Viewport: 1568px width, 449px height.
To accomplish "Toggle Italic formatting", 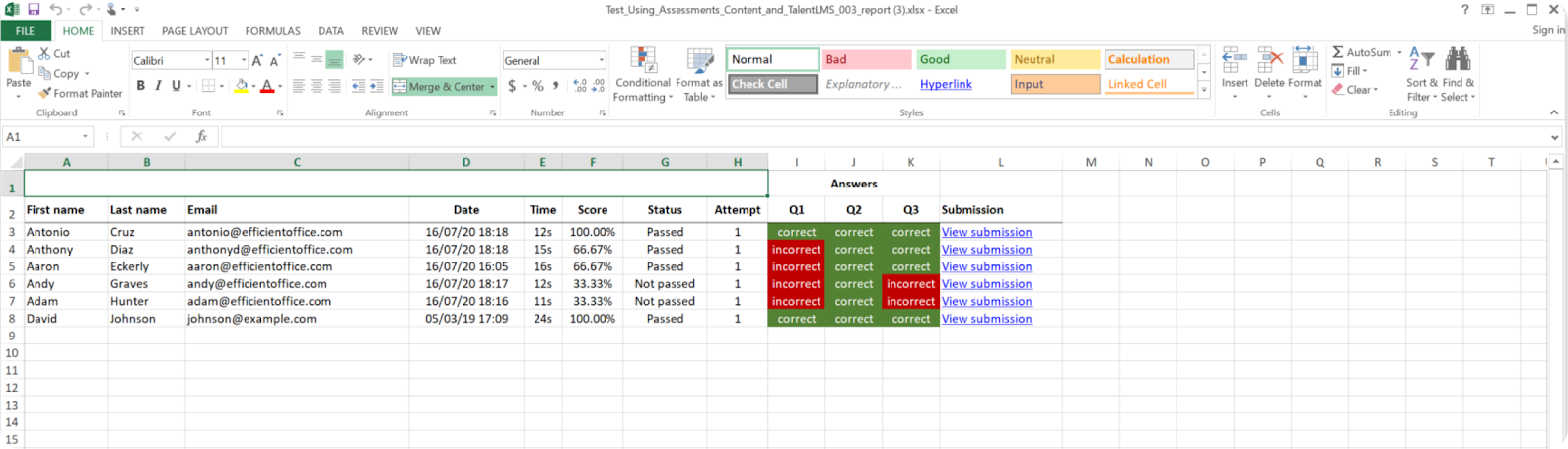I will pyautogui.click(x=158, y=86).
